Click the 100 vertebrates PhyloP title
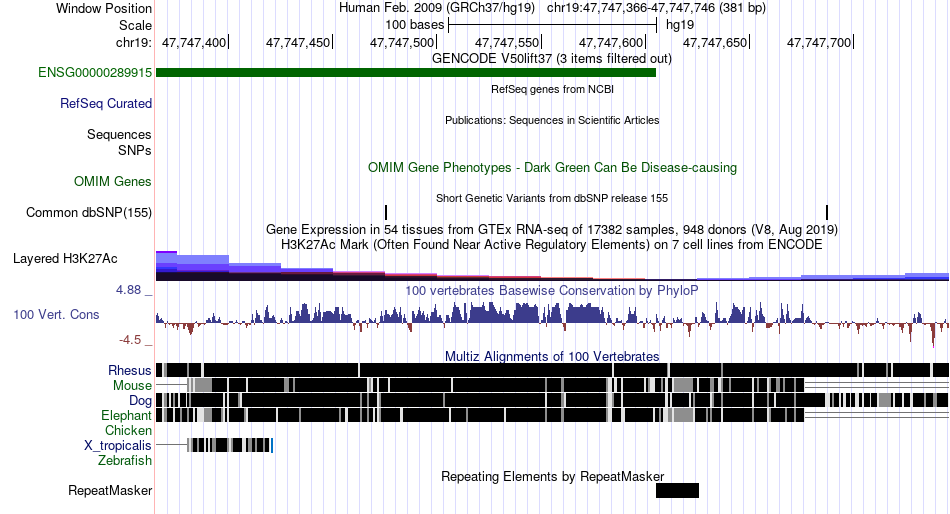 (552, 291)
